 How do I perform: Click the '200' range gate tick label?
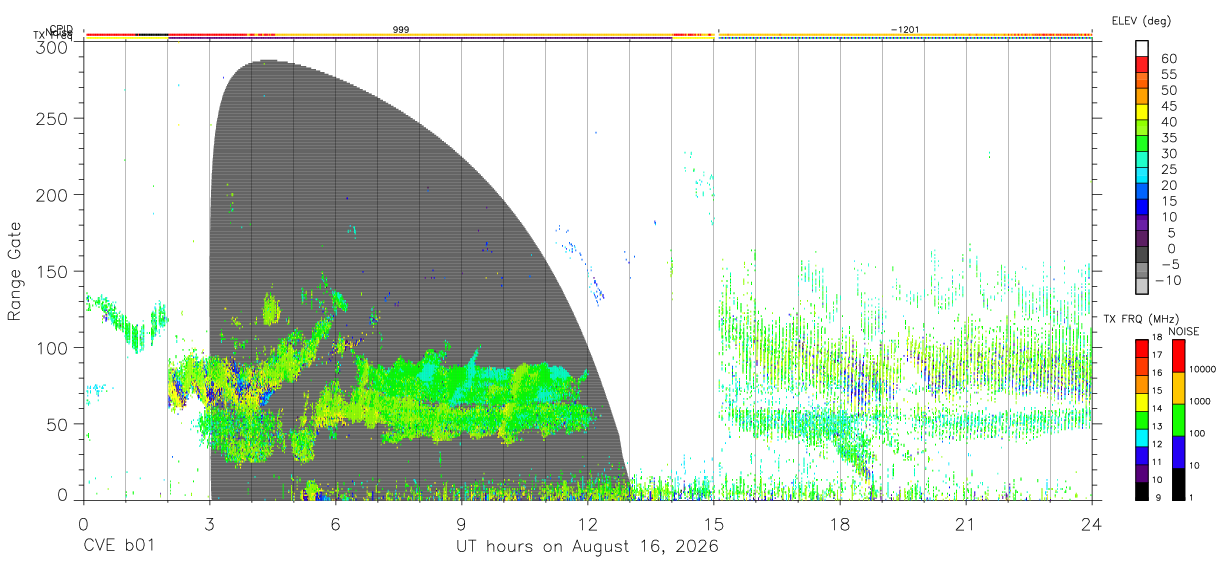point(50,194)
